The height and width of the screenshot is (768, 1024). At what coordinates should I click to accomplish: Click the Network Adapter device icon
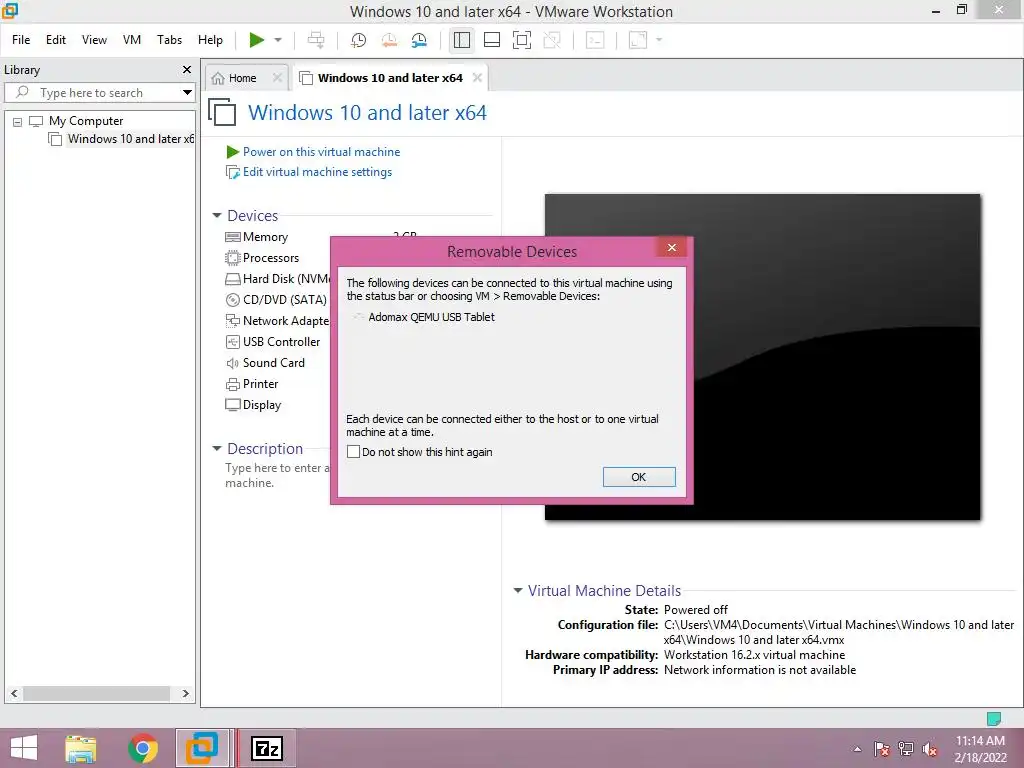pyautogui.click(x=232, y=321)
